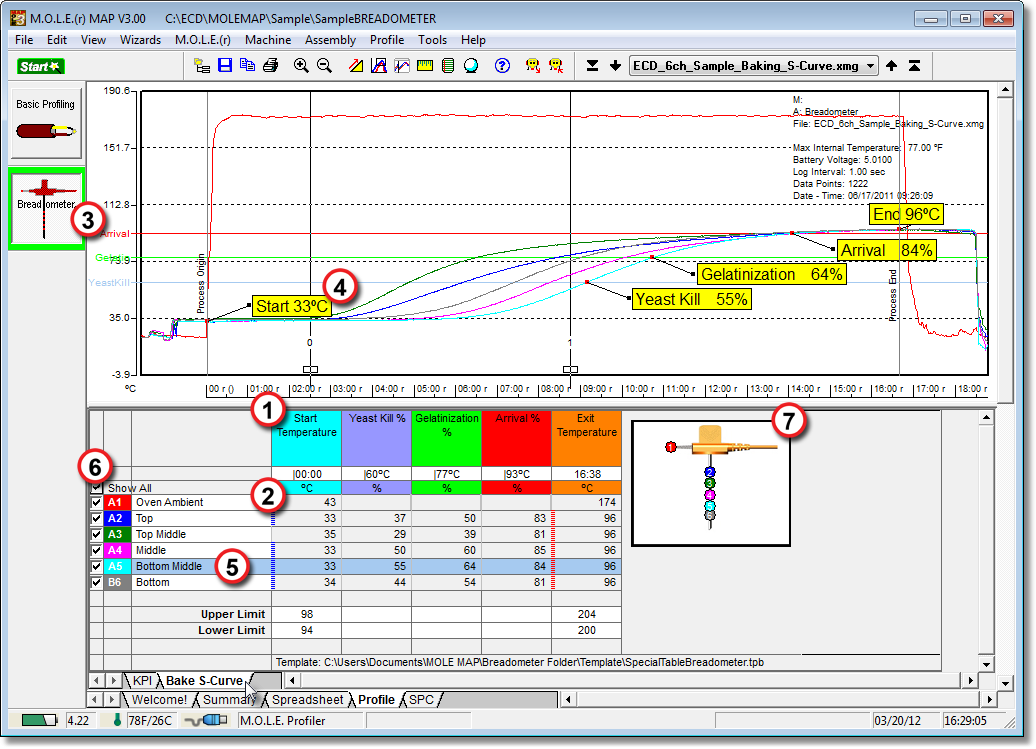
Task: Click the Copy icon in the toolbar
Action: tap(247, 65)
